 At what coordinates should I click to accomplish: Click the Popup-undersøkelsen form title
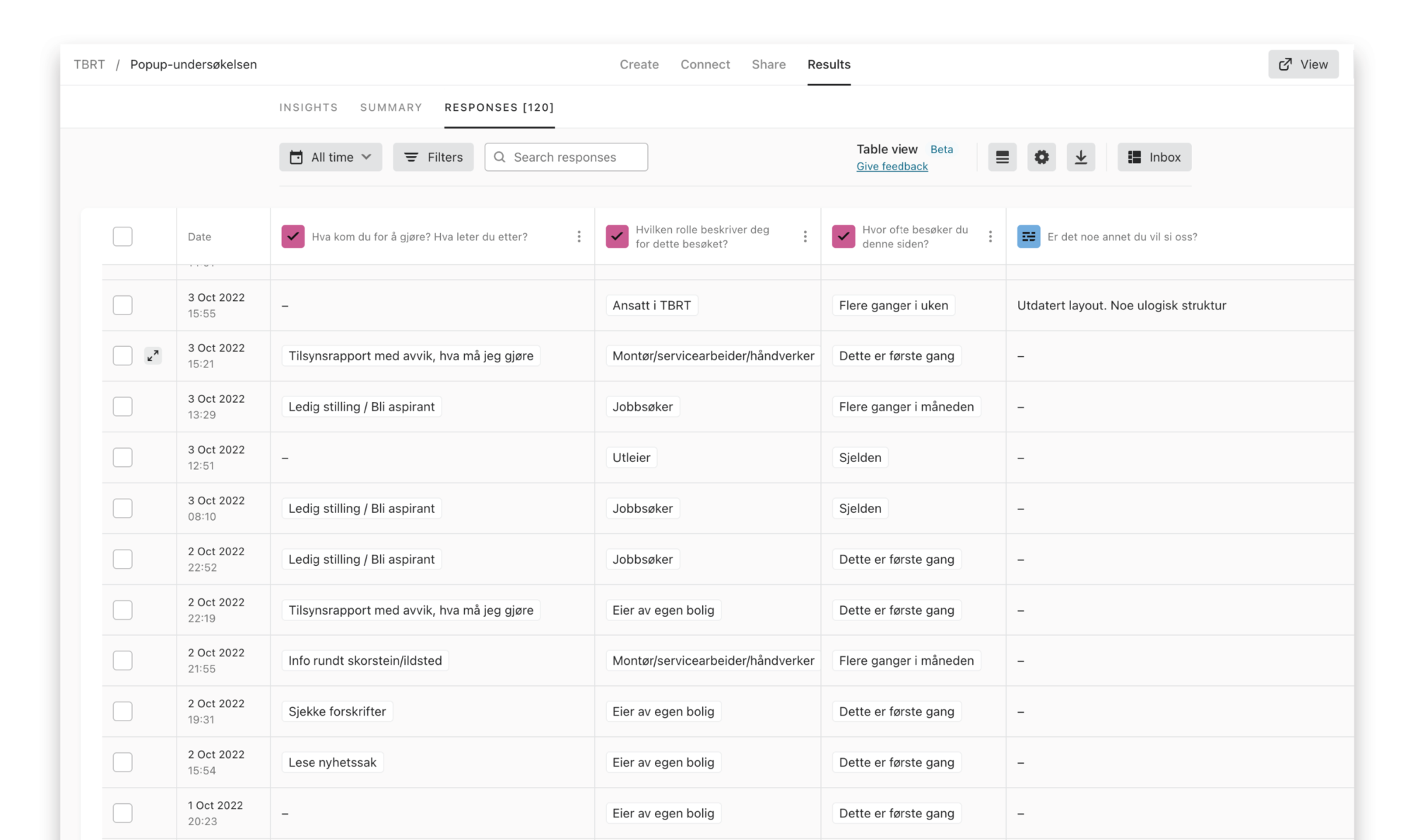click(194, 64)
